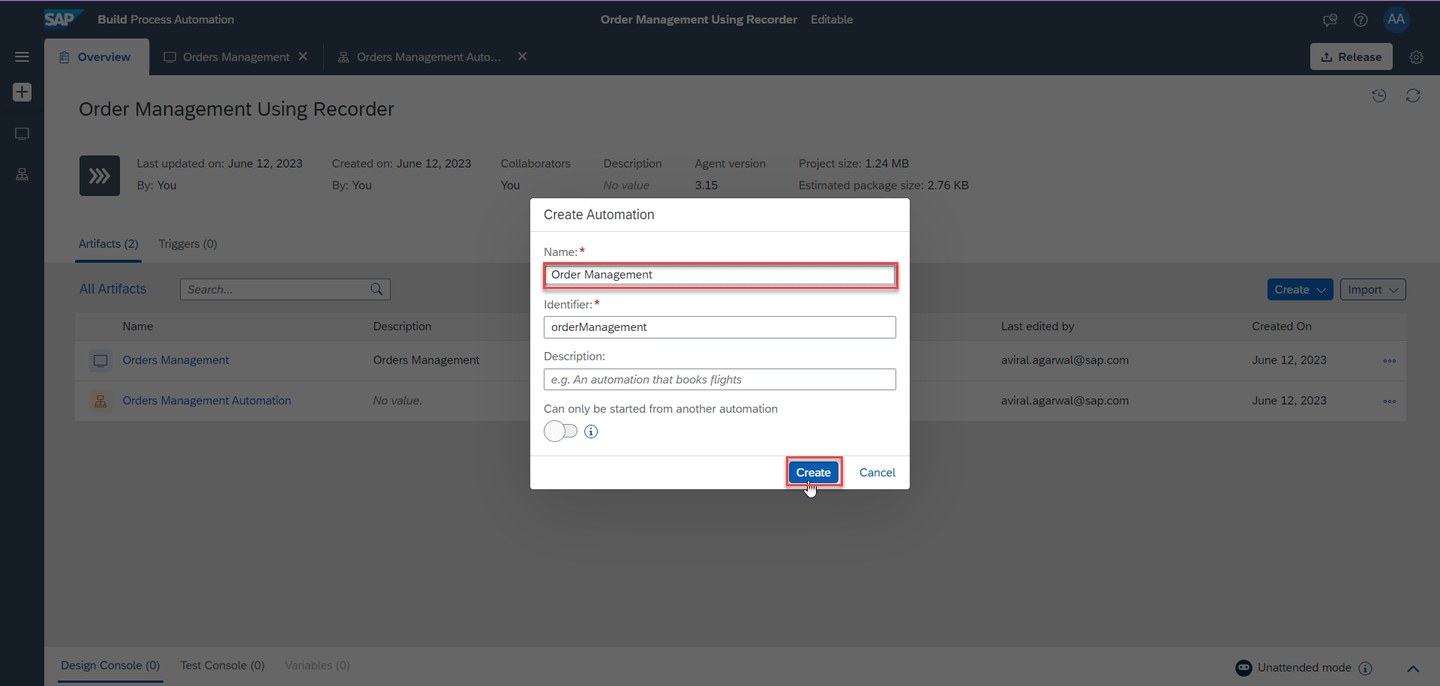Open more options for Orders Management Automation row

pyautogui.click(x=1389, y=401)
